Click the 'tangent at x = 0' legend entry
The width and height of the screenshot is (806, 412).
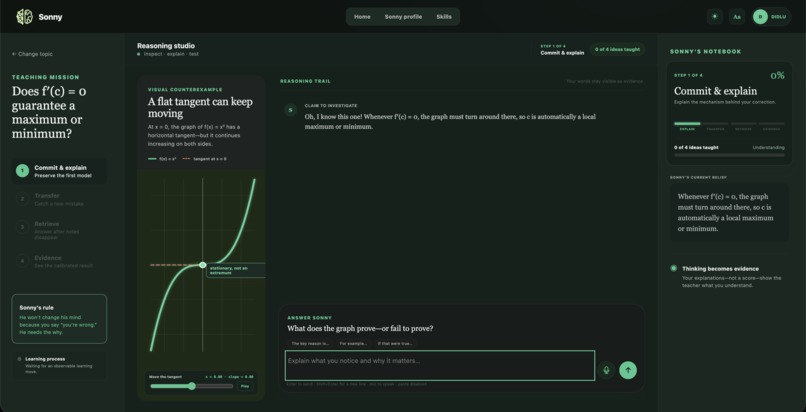tap(204, 159)
